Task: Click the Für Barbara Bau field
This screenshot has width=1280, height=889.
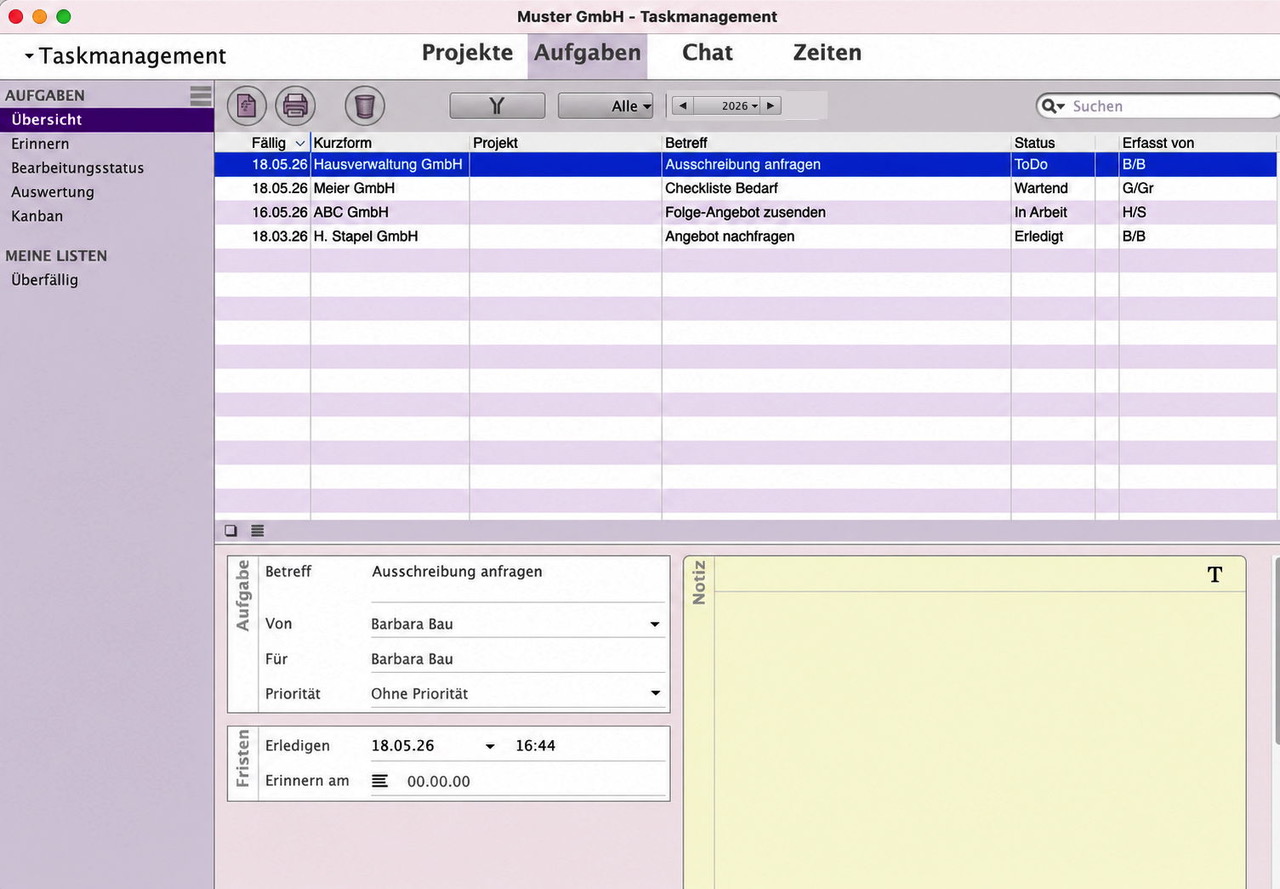Action: (517, 659)
